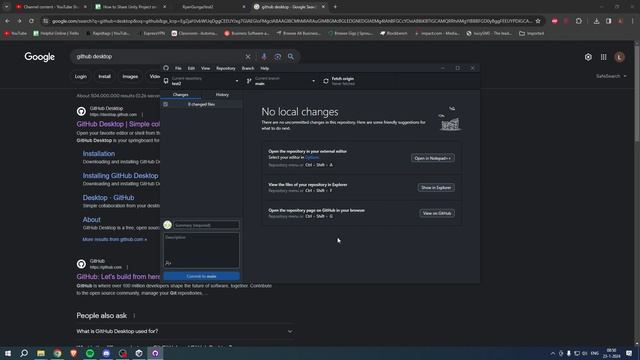Reload the page in Chrome
The image size is (640, 360).
(31, 21)
